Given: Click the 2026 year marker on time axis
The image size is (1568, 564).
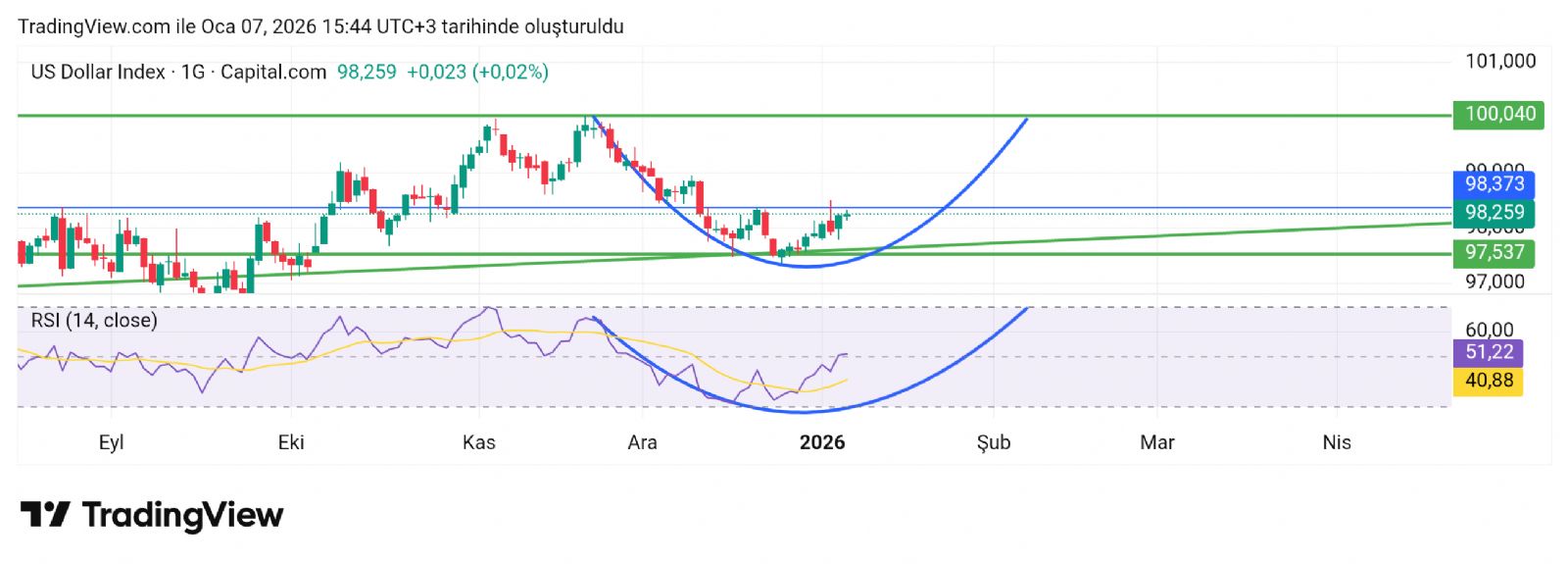Looking at the screenshot, I should [822, 442].
